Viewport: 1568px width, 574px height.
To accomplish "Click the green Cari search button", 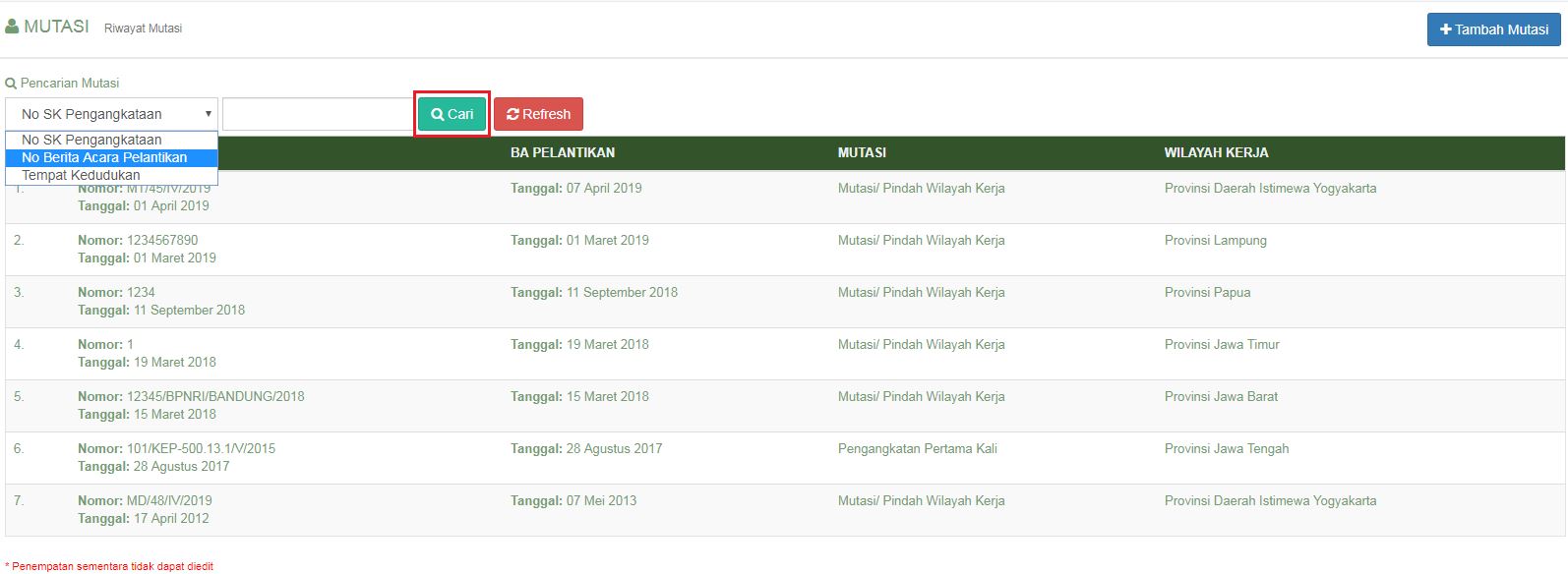I will 452,114.
